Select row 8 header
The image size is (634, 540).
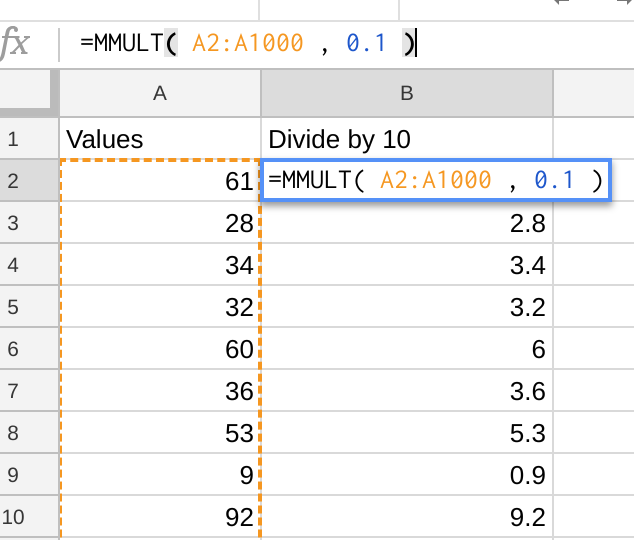pos(29,432)
